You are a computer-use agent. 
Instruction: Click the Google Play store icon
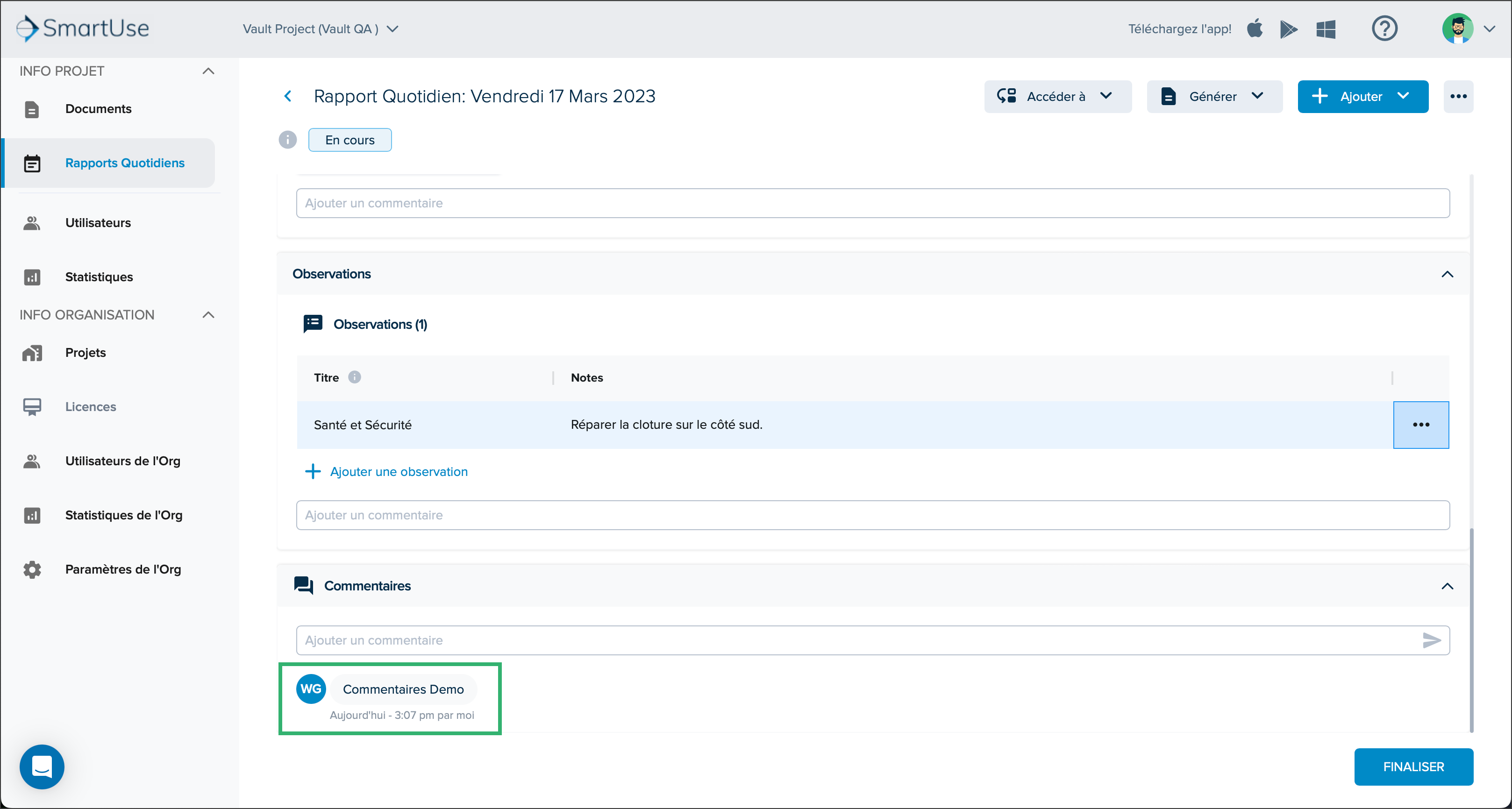point(1289,29)
